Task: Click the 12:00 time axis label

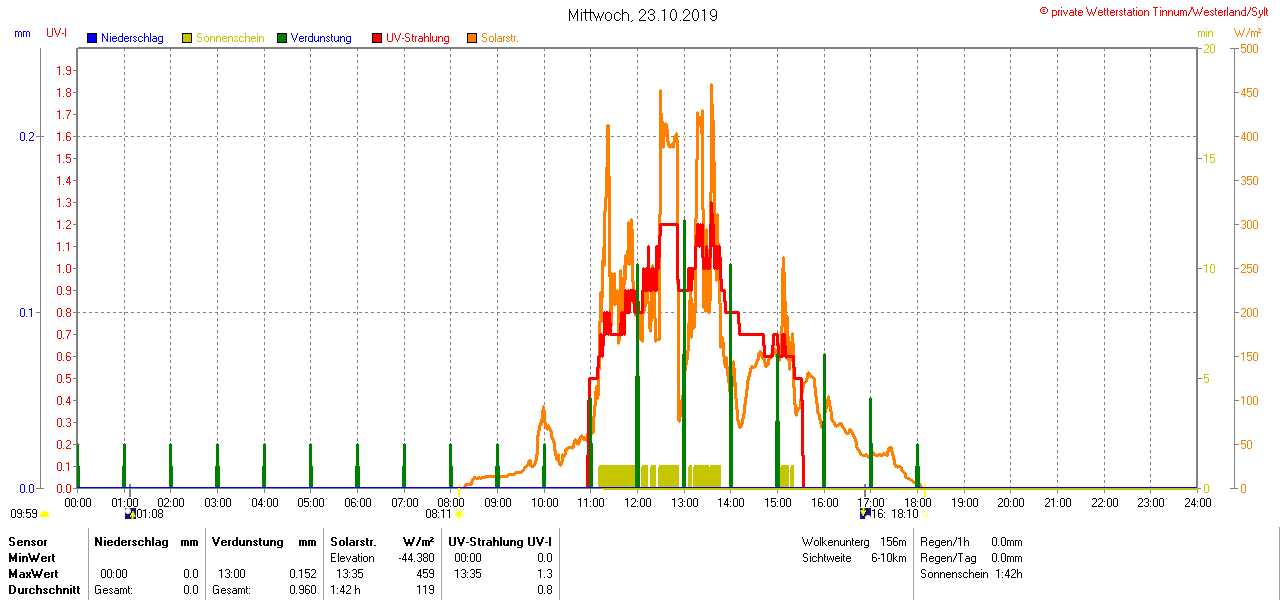Action: click(x=637, y=502)
